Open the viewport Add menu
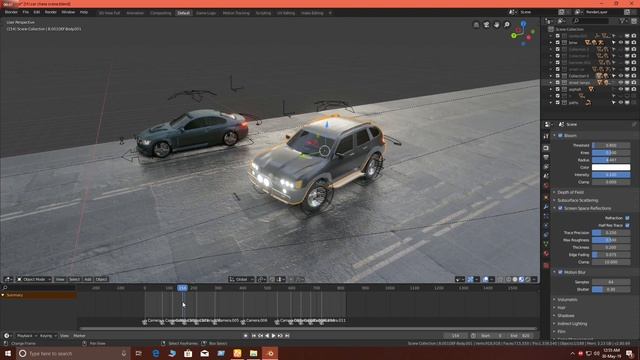 (87, 279)
